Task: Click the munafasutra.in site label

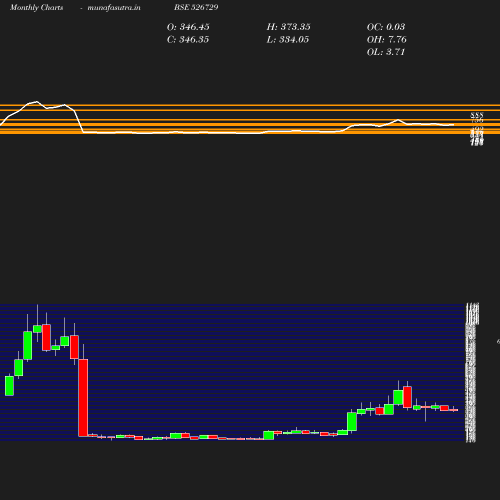Action: pos(114,8)
